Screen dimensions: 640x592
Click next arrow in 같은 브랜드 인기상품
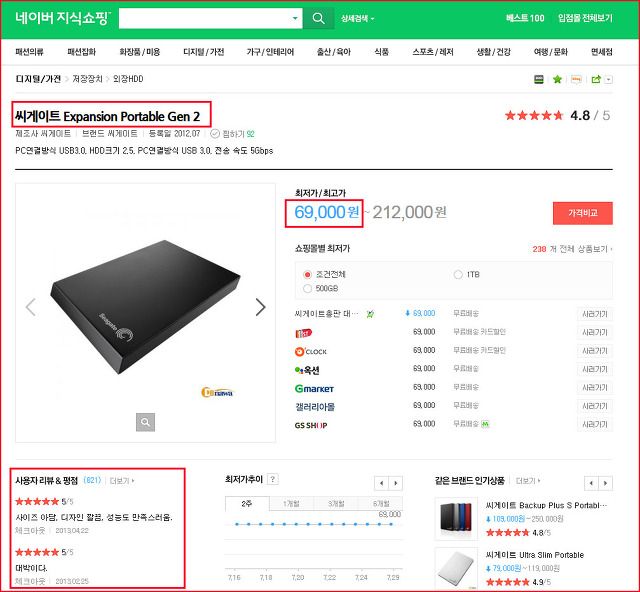click(605, 483)
